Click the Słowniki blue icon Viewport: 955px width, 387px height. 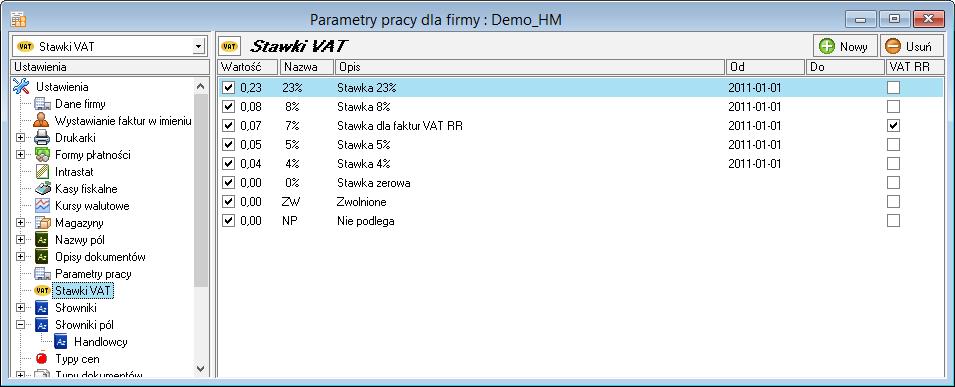click(x=41, y=308)
